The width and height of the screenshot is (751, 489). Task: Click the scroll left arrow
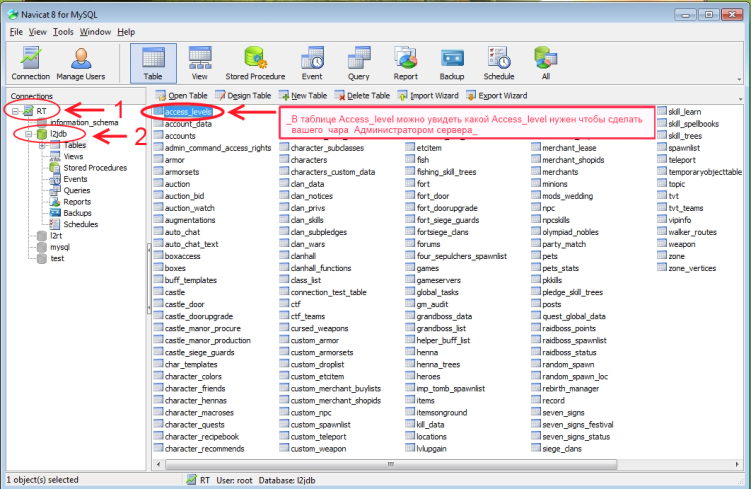159,464
